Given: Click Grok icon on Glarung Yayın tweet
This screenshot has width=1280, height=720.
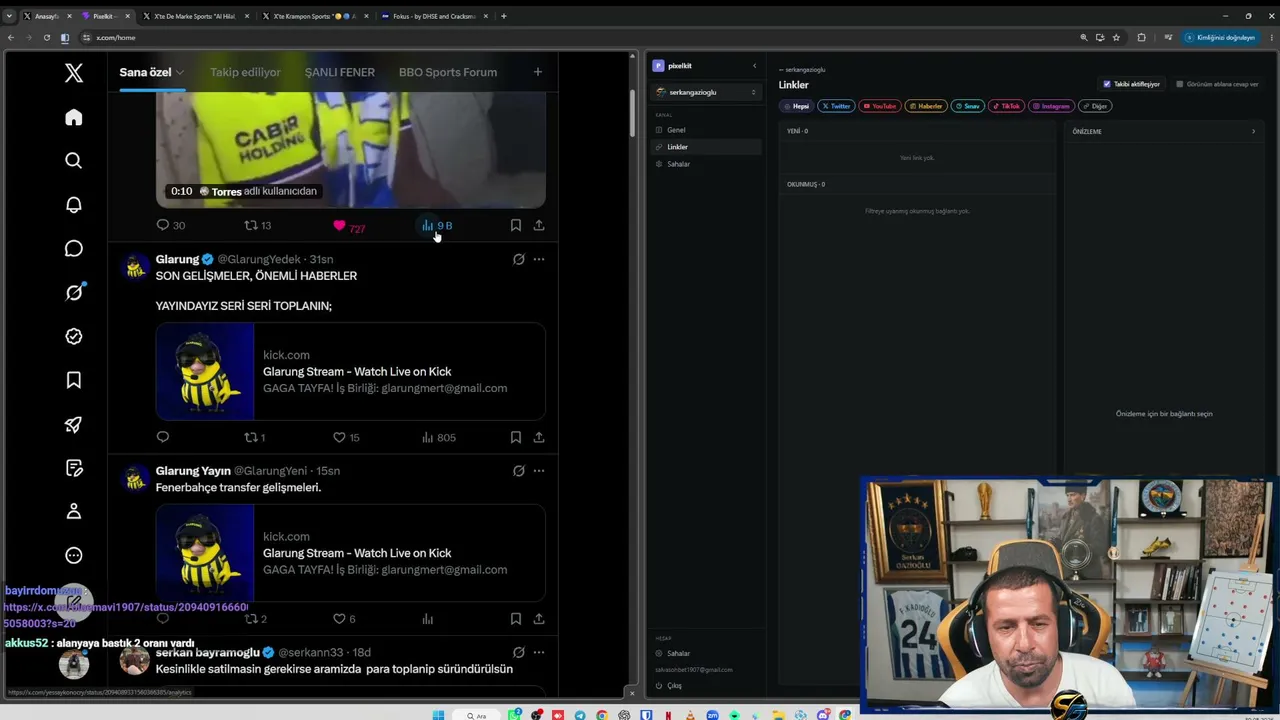Looking at the screenshot, I should point(519,471).
